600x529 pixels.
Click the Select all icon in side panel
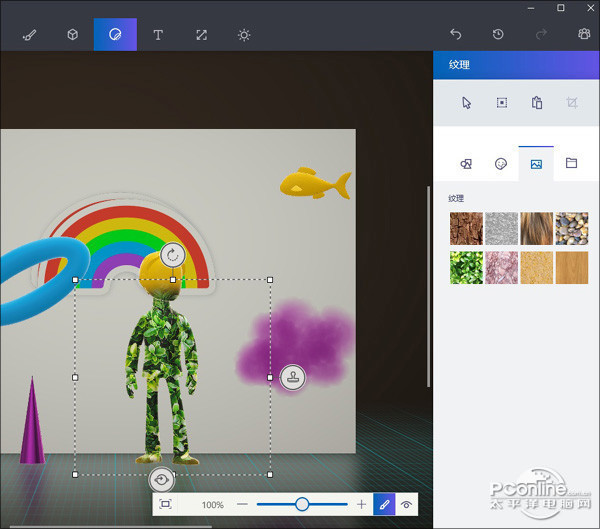(502, 103)
